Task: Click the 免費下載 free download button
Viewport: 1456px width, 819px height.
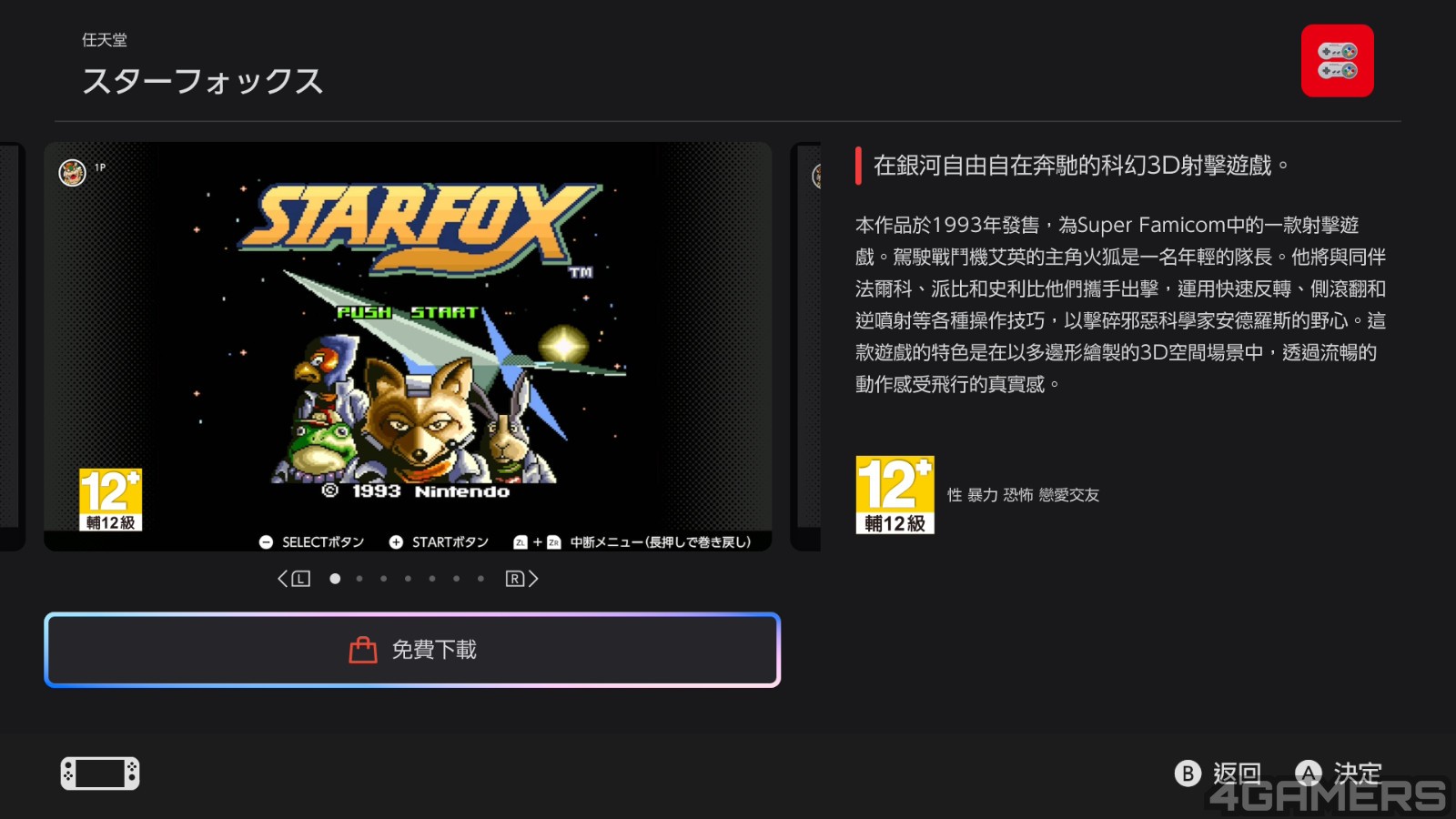Action: point(412,650)
